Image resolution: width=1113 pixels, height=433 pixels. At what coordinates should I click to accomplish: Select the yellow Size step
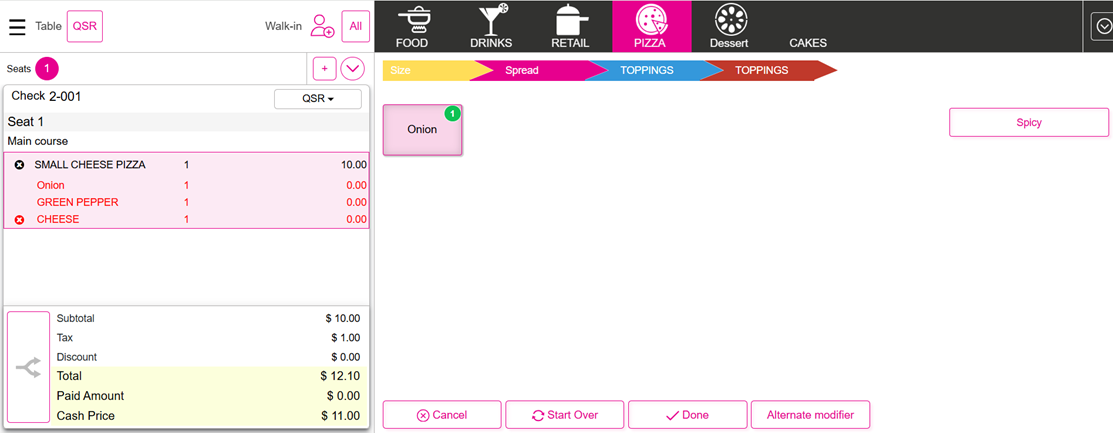pos(420,71)
